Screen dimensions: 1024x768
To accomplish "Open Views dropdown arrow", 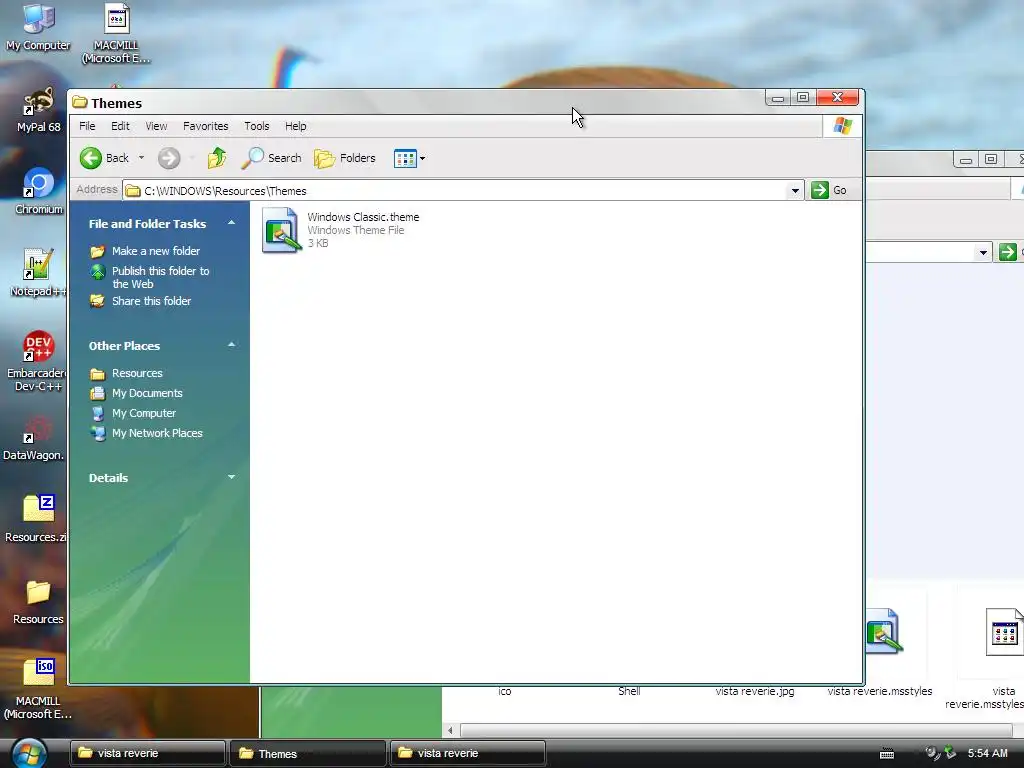I will click(x=423, y=158).
